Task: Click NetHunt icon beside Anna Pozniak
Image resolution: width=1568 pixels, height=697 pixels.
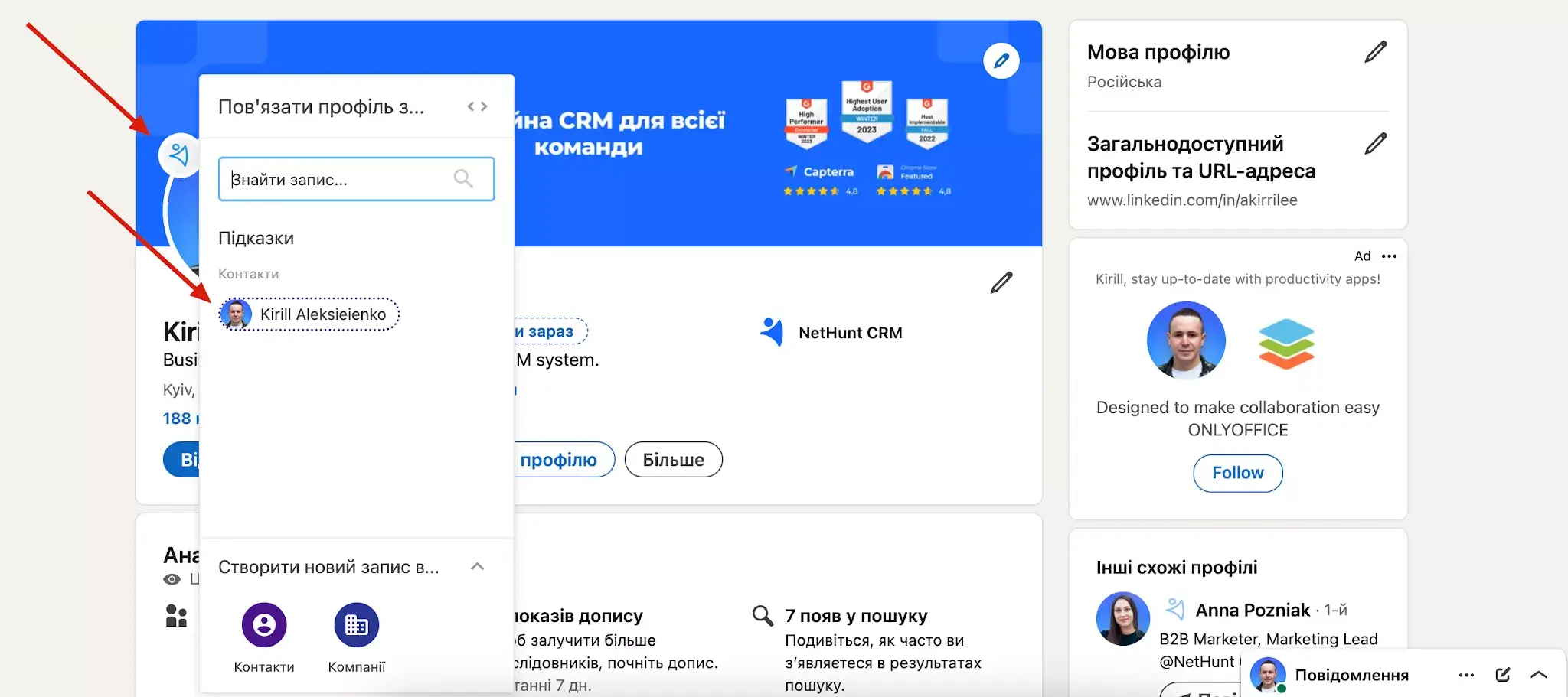Action: click(1175, 609)
